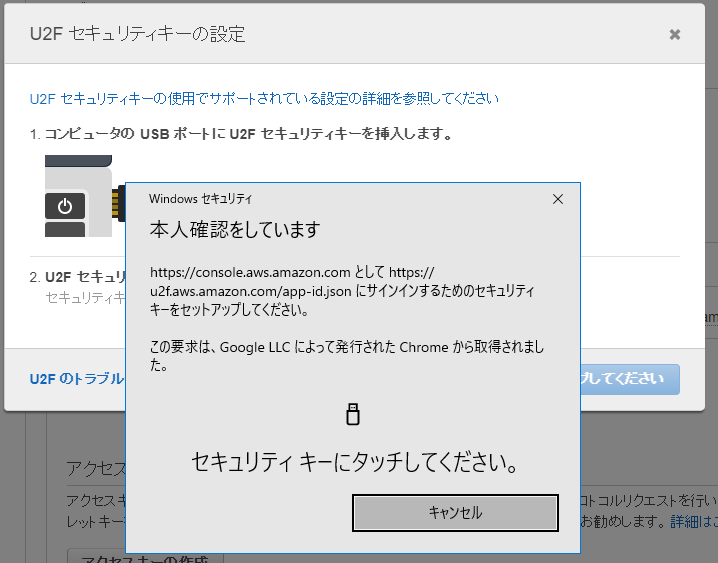Open the U2F supported settings details link
The height and width of the screenshot is (563, 718).
264,98
